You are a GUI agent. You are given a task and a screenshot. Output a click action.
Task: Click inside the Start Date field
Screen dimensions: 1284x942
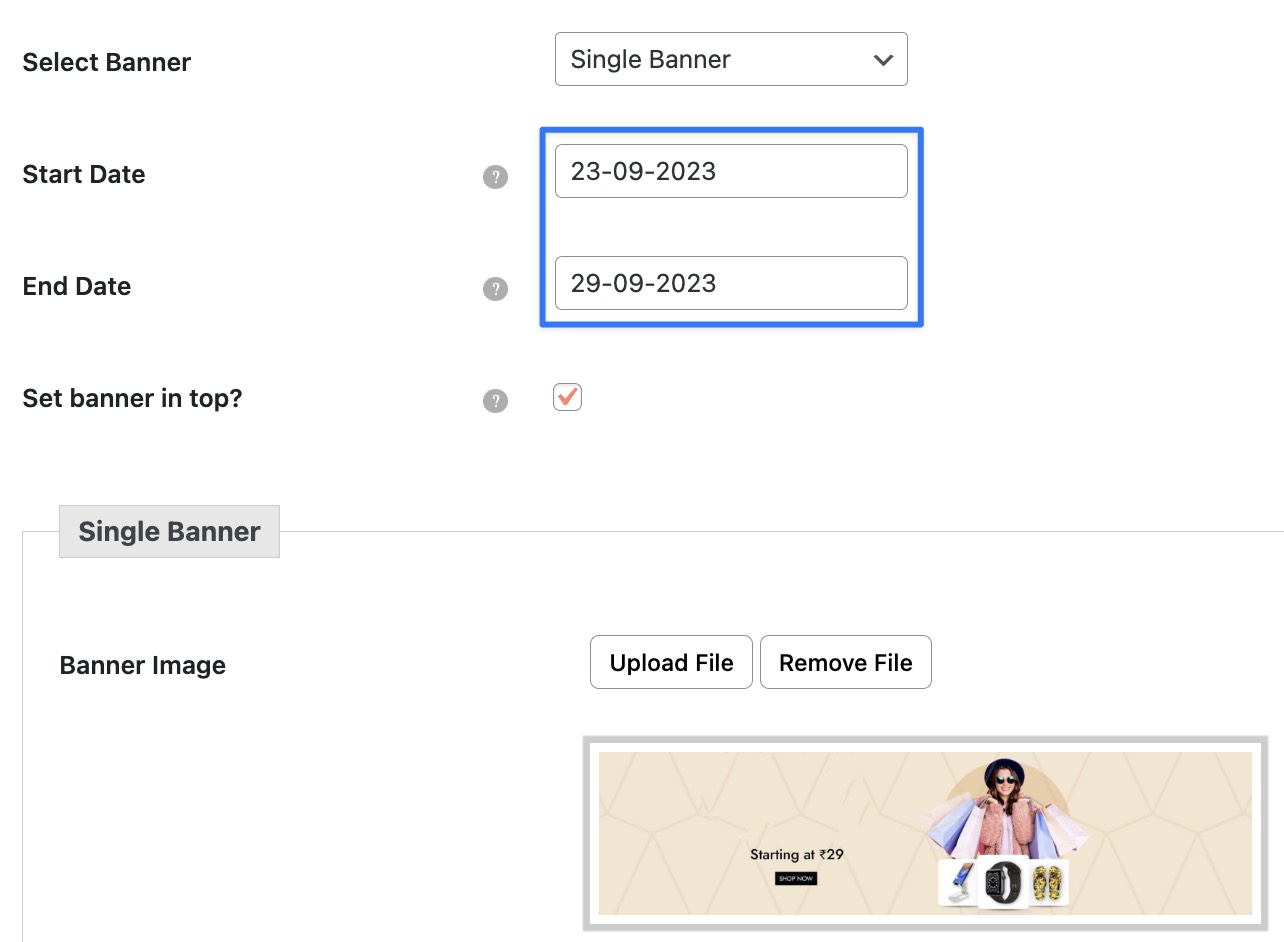click(731, 171)
